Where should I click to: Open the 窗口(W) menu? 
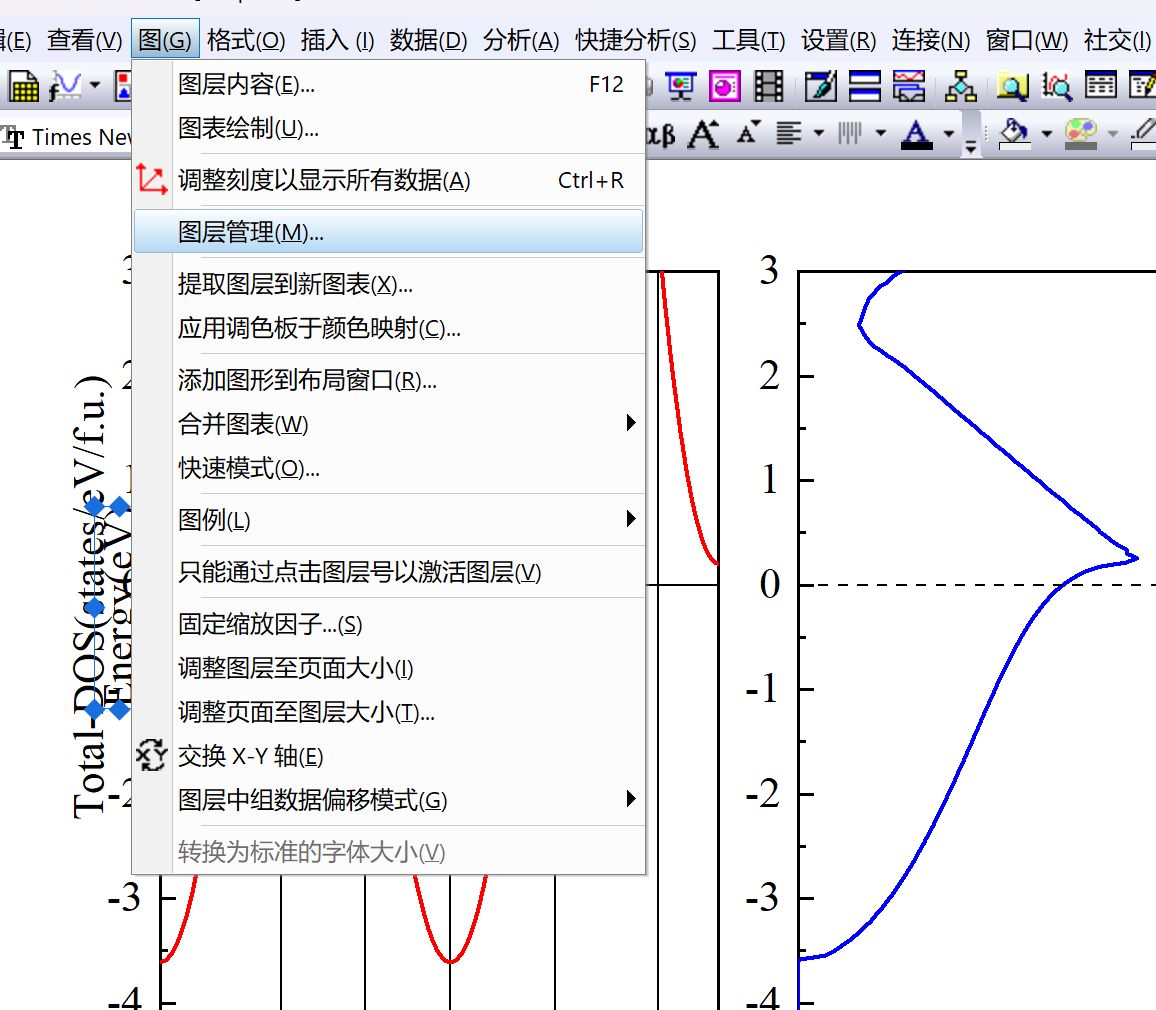coord(1026,39)
